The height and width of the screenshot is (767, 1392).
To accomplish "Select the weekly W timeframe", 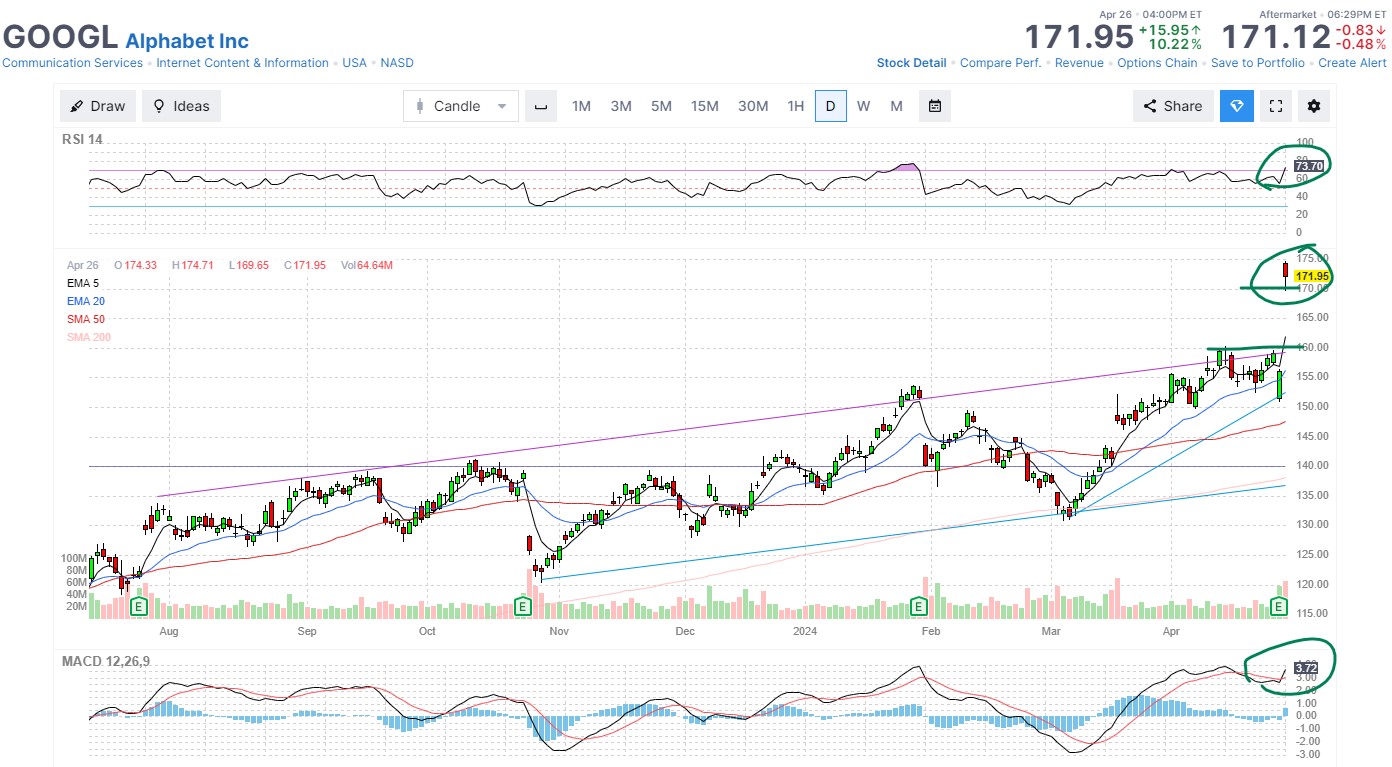I will pyautogui.click(x=863, y=106).
